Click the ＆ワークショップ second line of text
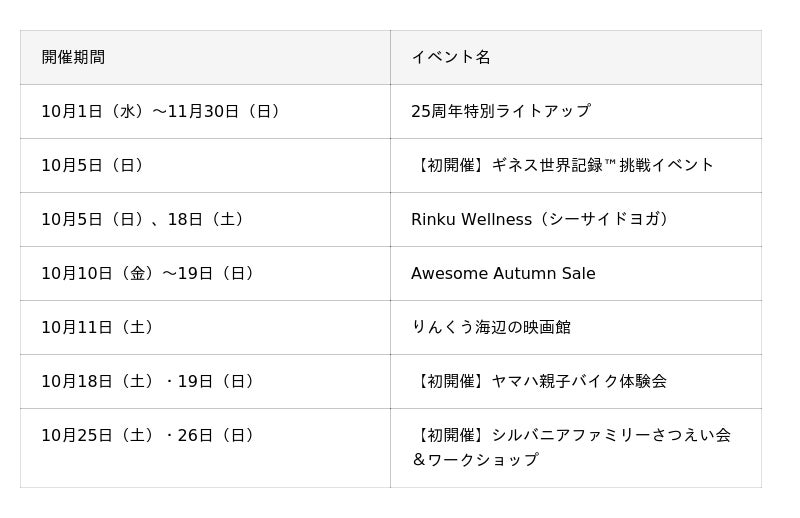 pos(475,460)
